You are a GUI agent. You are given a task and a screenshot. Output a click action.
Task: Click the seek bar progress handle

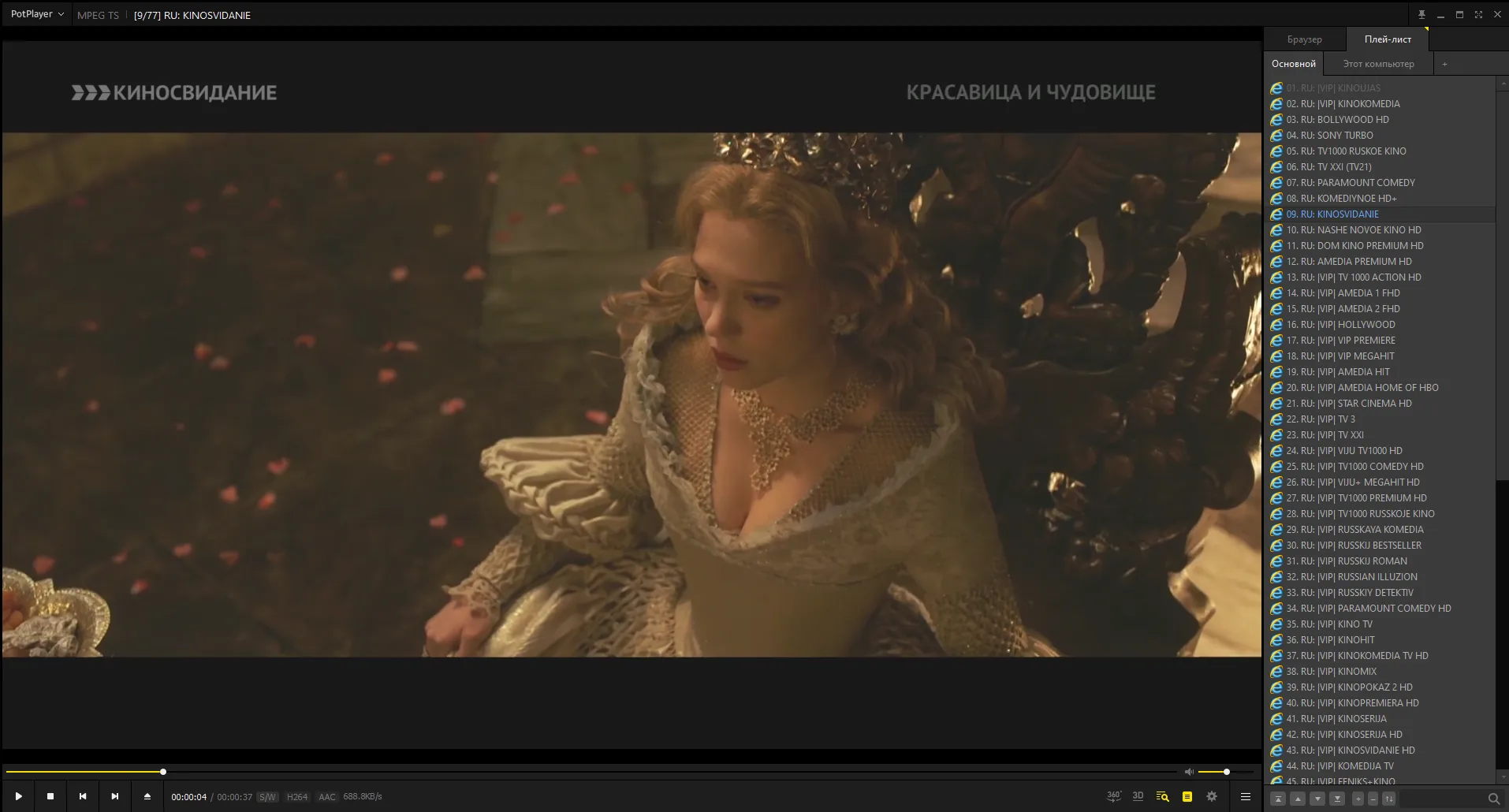point(163,772)
